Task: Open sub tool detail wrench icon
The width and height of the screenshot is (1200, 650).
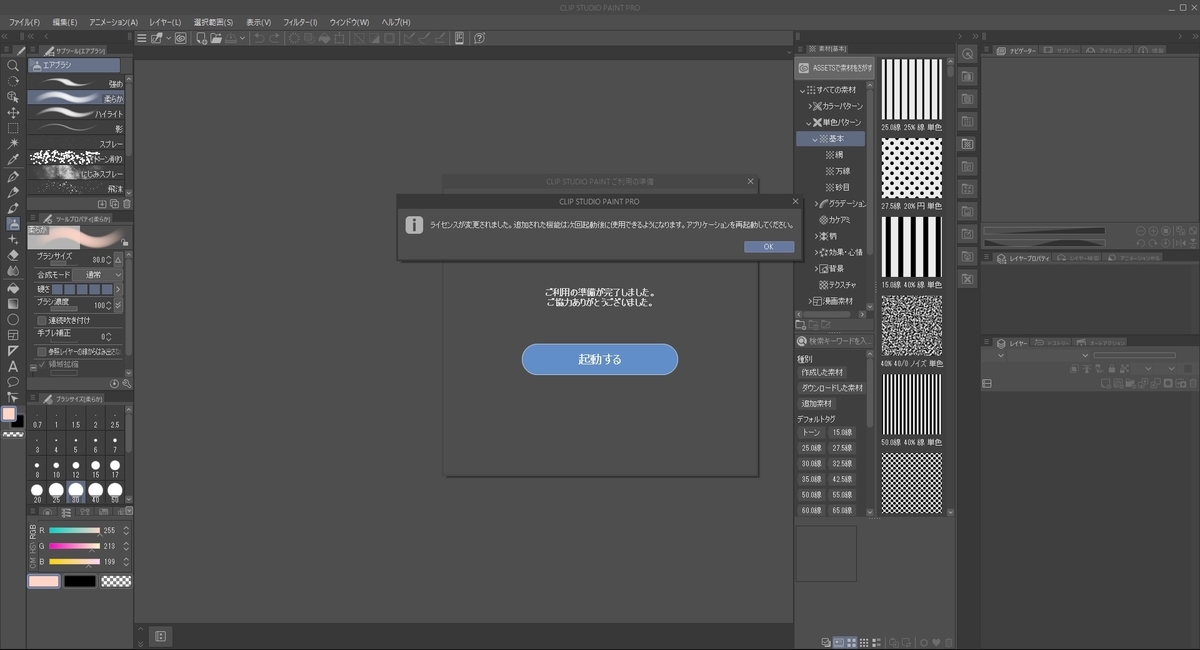Action: coord(126,383)
